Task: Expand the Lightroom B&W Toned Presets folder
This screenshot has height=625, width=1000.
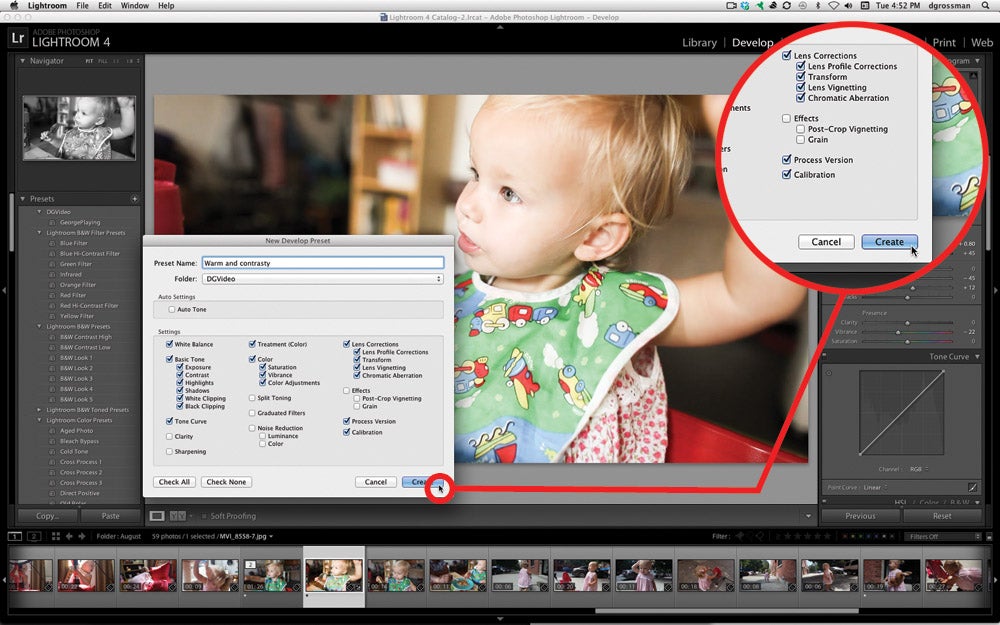Action: 40,410
